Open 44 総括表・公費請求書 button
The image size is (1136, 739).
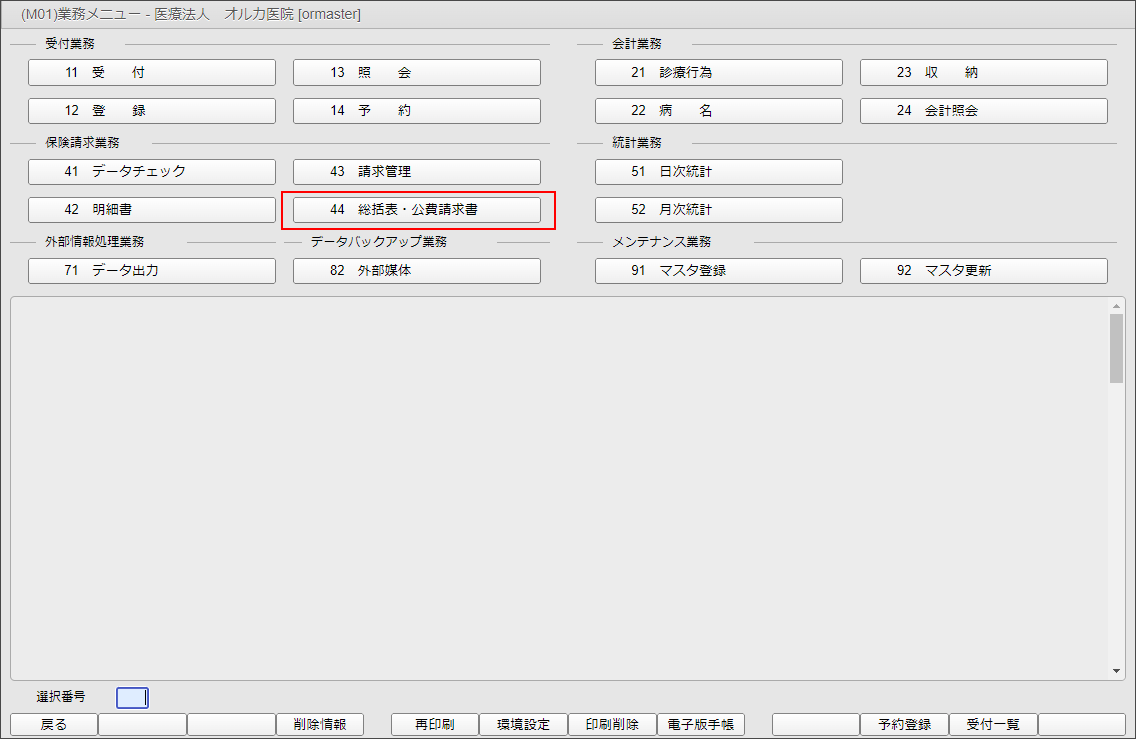tap(416, 210)
